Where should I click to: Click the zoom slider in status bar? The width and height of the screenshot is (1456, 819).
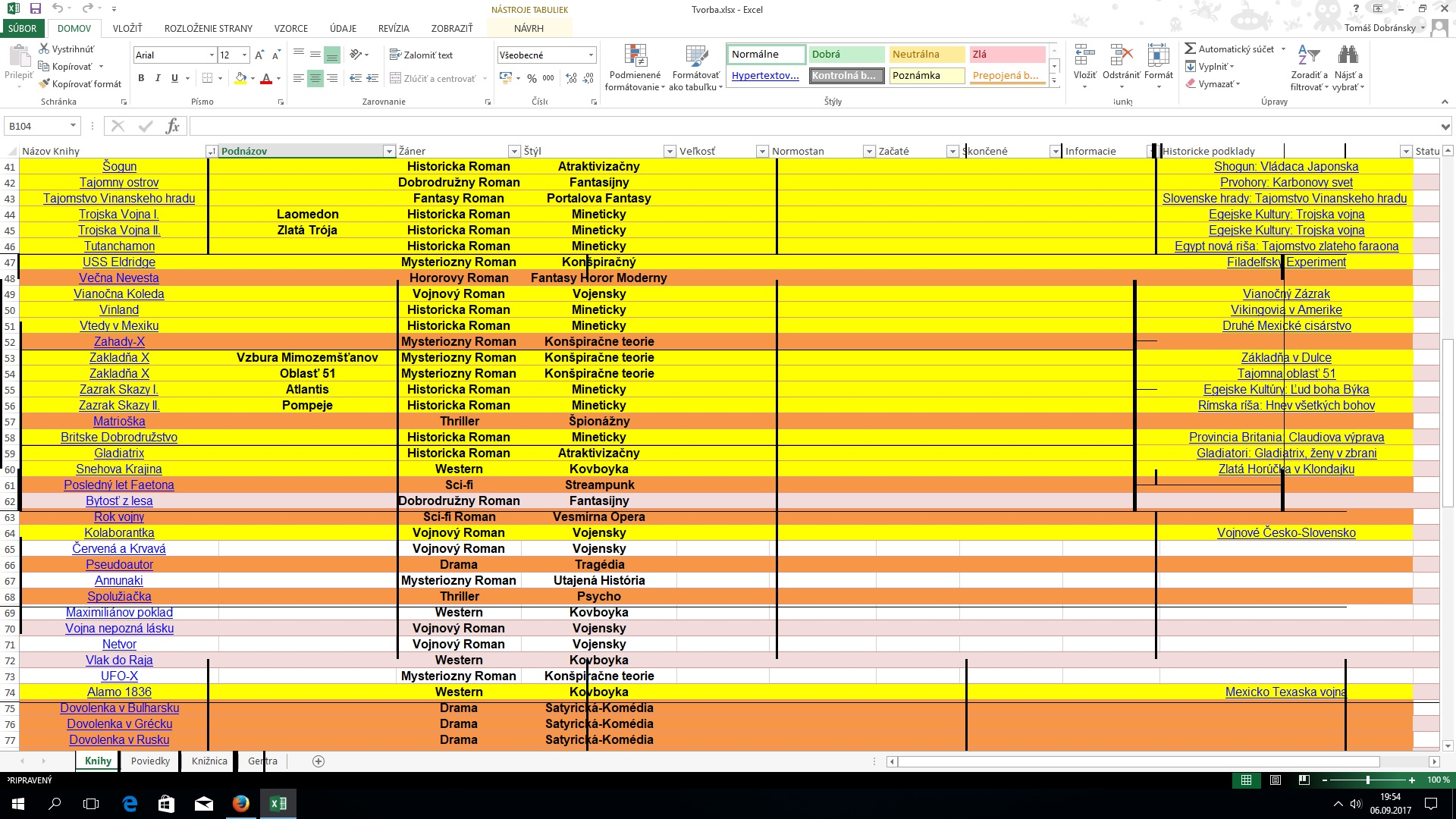coord(1367,780)
